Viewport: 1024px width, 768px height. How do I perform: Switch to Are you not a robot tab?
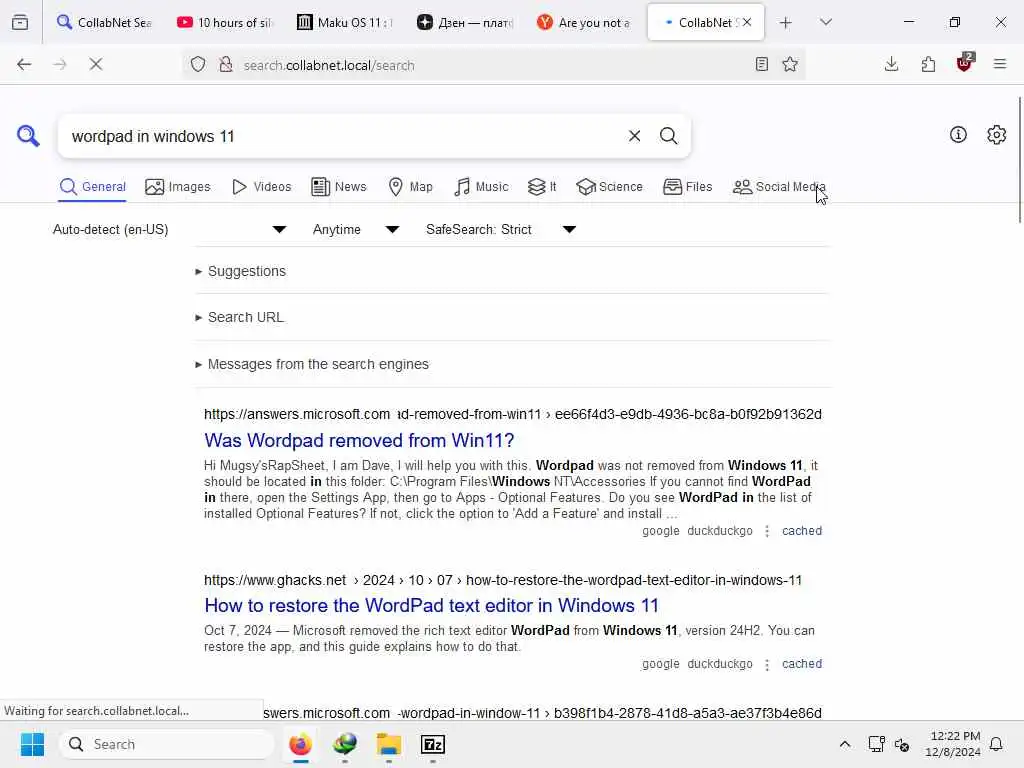click(585, 22)
